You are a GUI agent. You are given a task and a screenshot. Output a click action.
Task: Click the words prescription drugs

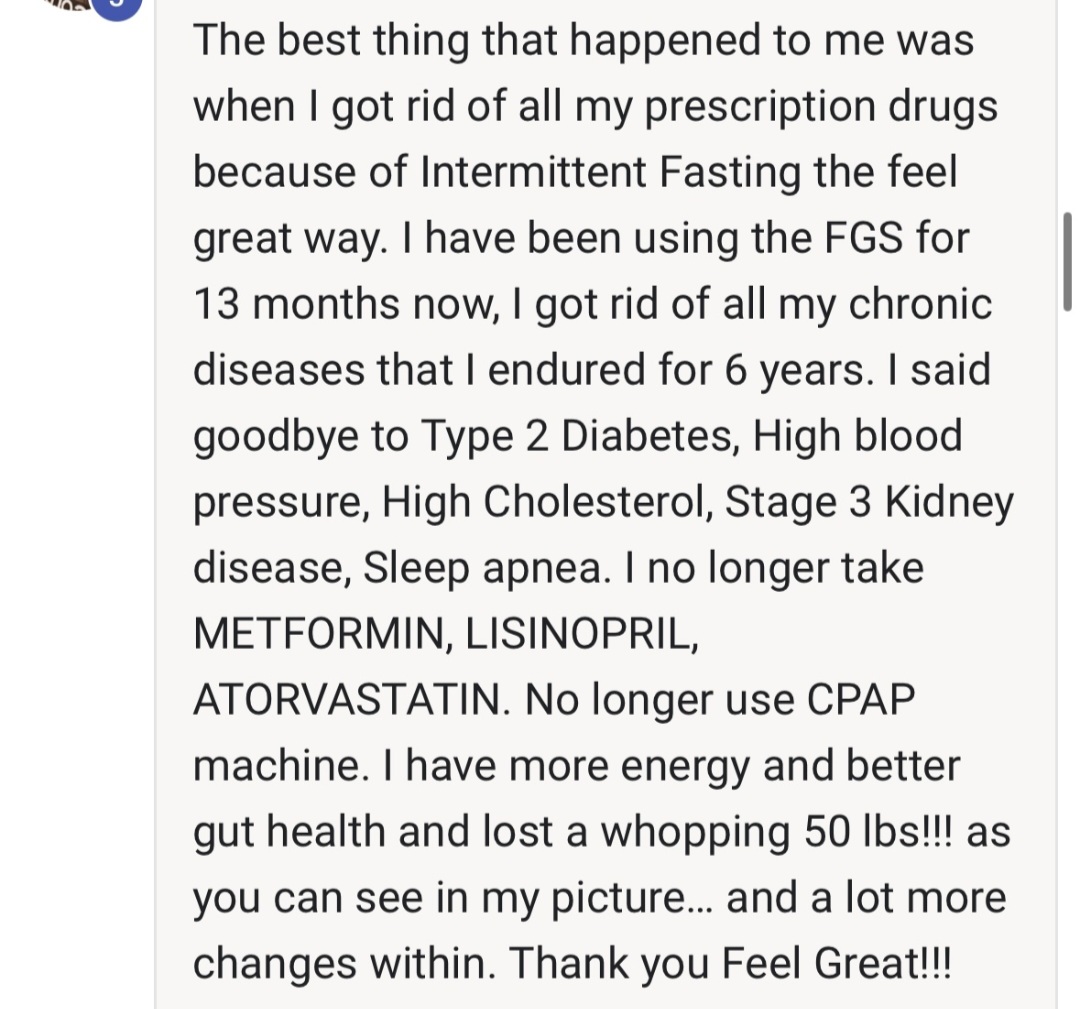[x=821, y=107]
